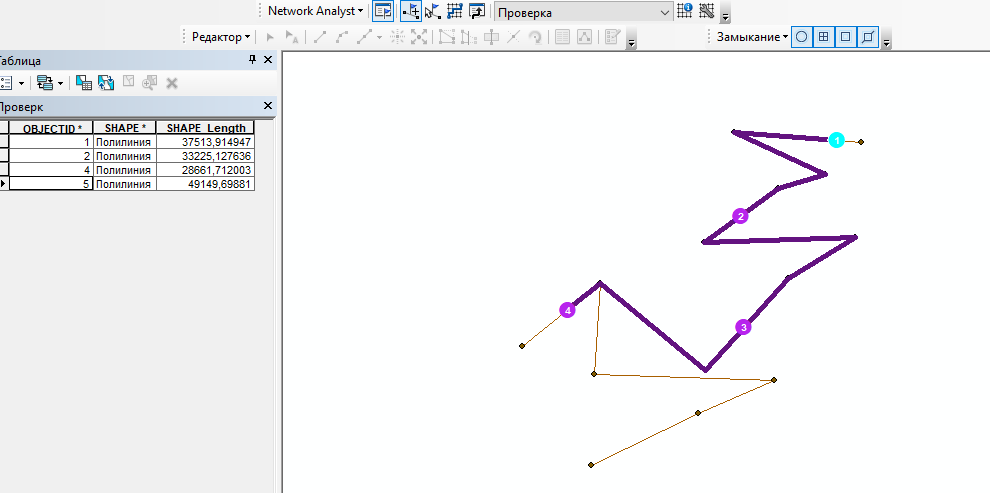Image resolution: width=990 pixels, height=493 pixels.
Task: Expand the construction tool dropdown arrow
Action: pos(379,37)
